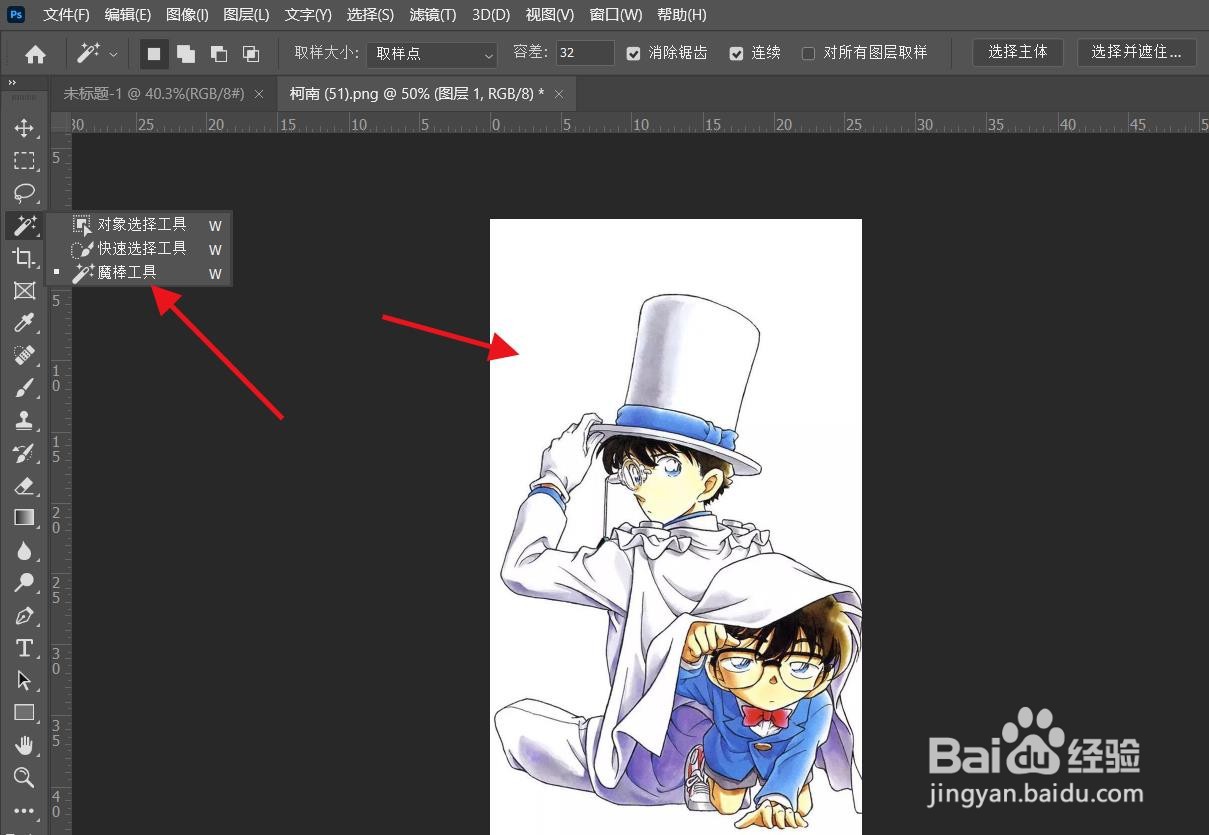Open the 文件(F) menu
Viewport: 1209px width, 835px height.
[x=66, y=15]
